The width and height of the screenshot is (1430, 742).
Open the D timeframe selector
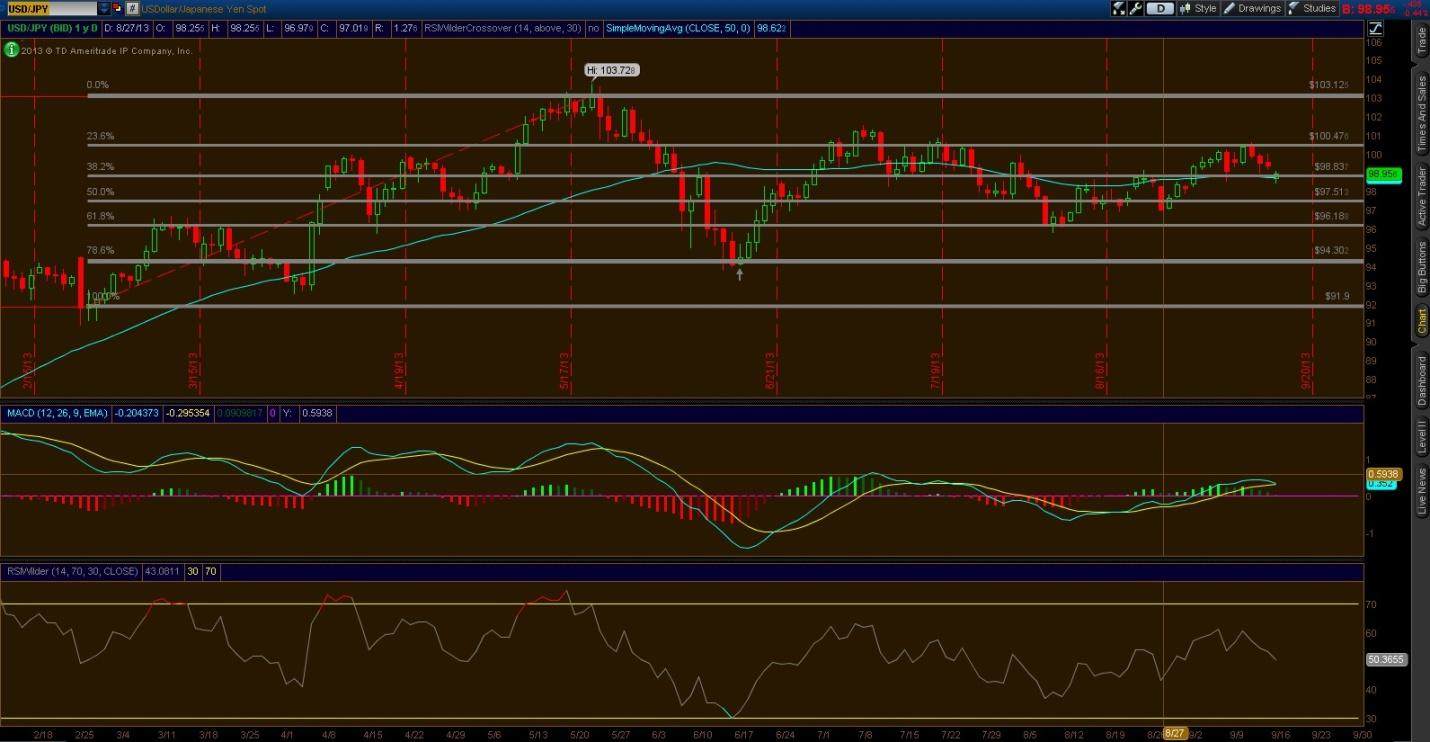1159,8
